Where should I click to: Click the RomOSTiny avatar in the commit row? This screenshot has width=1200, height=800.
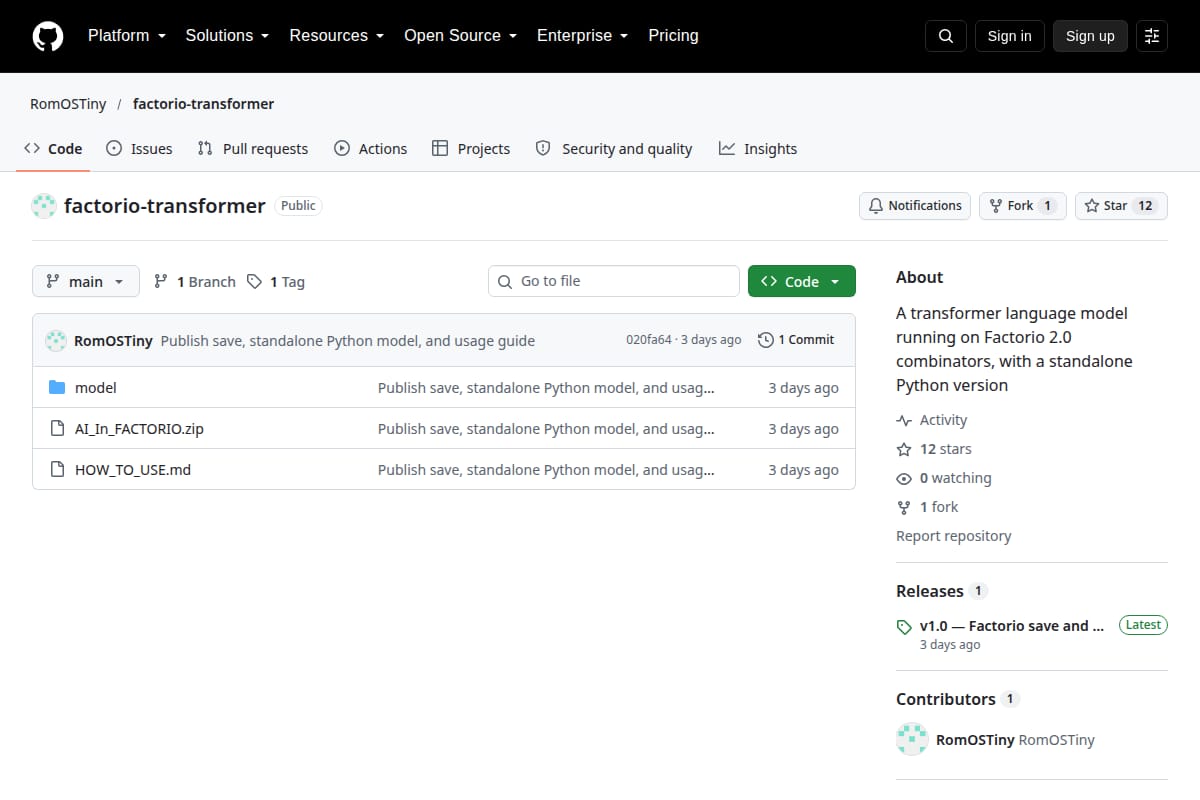(x=56, y=340)
